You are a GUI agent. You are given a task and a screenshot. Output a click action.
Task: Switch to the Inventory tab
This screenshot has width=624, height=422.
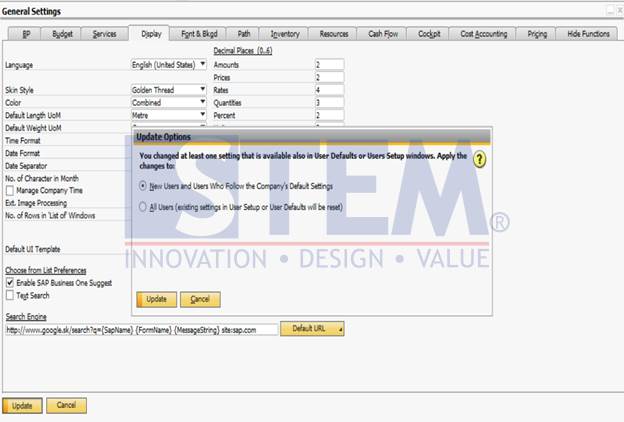(x=285, y=34)
